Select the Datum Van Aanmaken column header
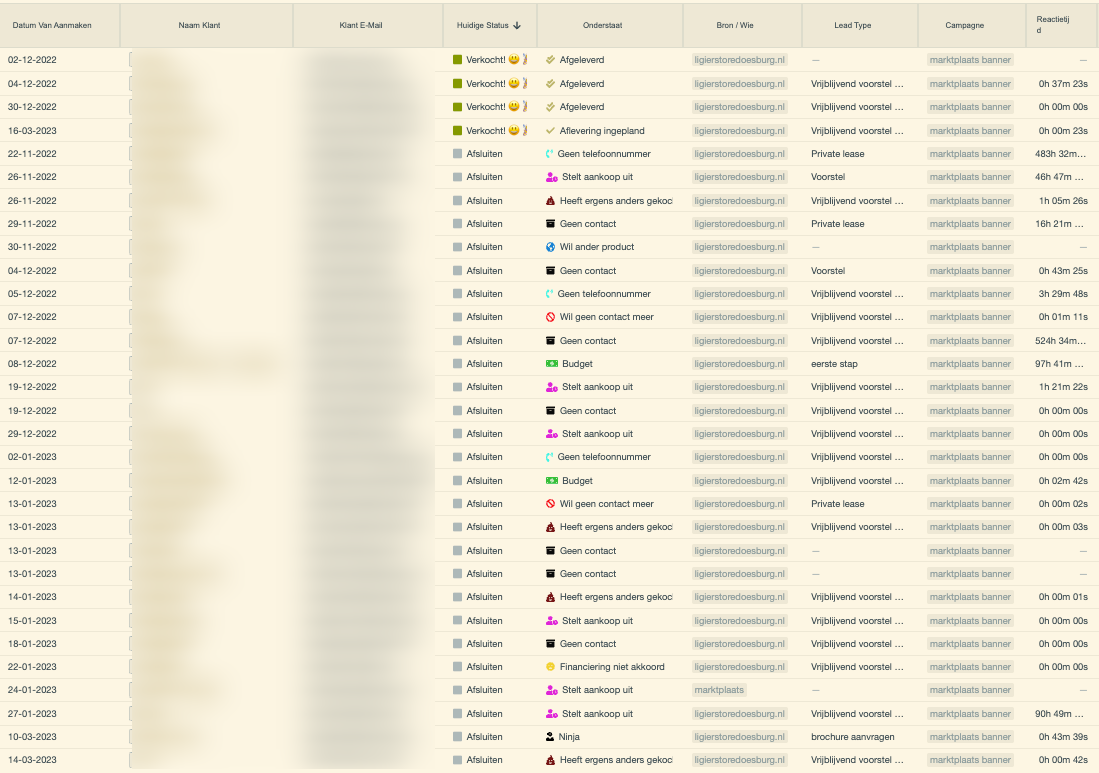1099x773 pixels. [52, 26]
